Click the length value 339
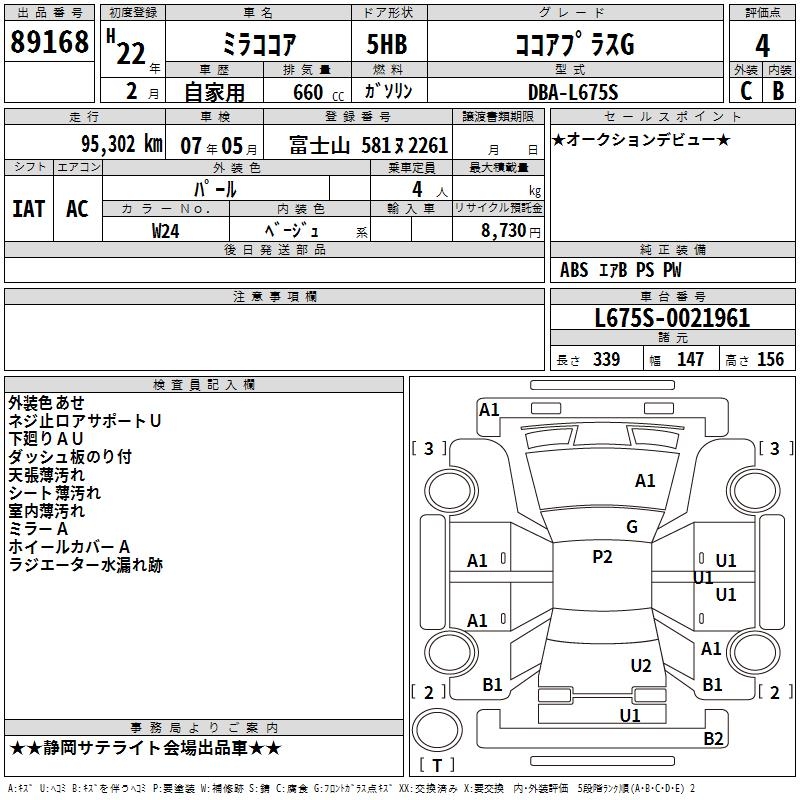 coord(606,359)
